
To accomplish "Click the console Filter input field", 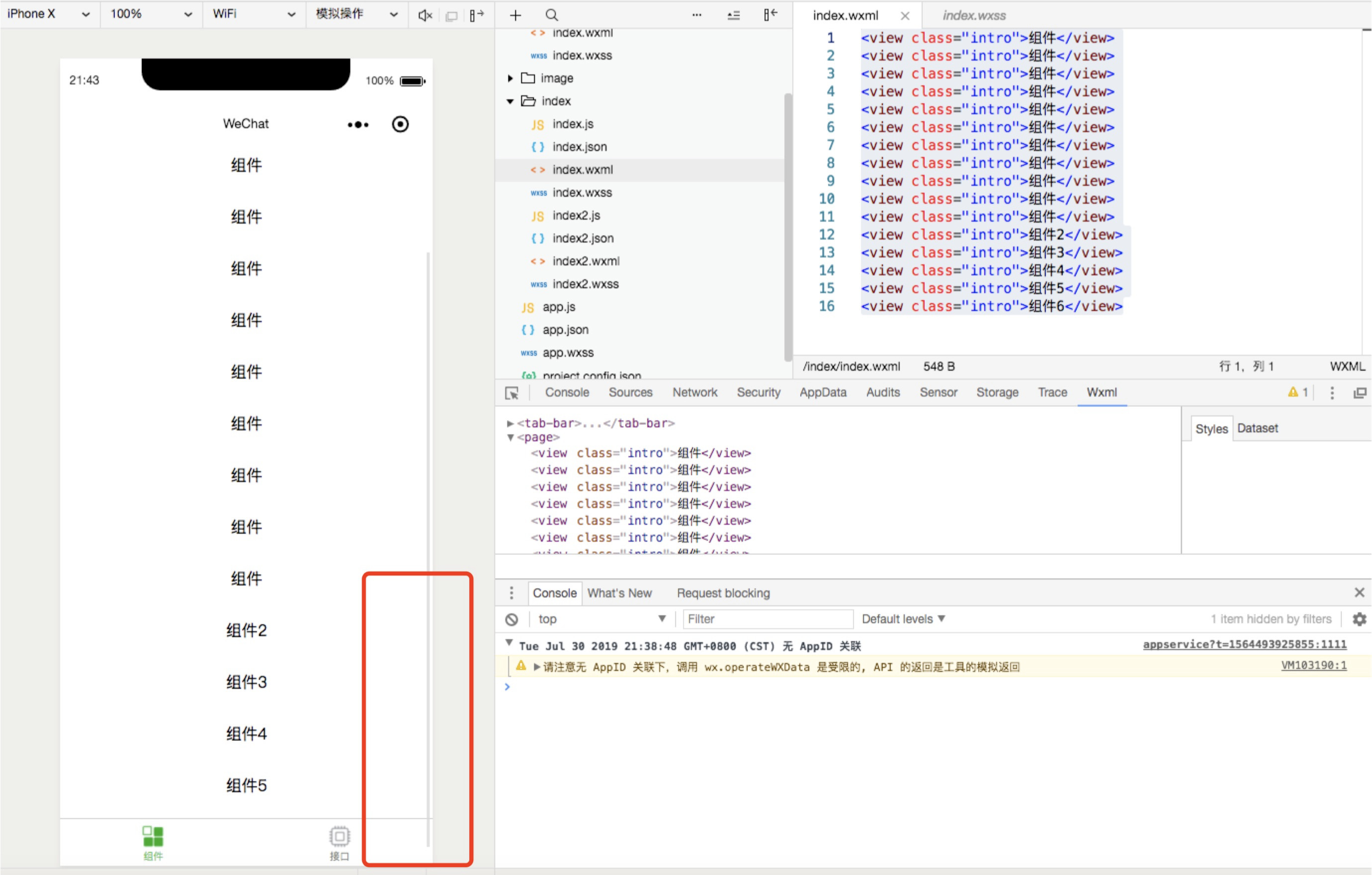I will tap(767, 619).
